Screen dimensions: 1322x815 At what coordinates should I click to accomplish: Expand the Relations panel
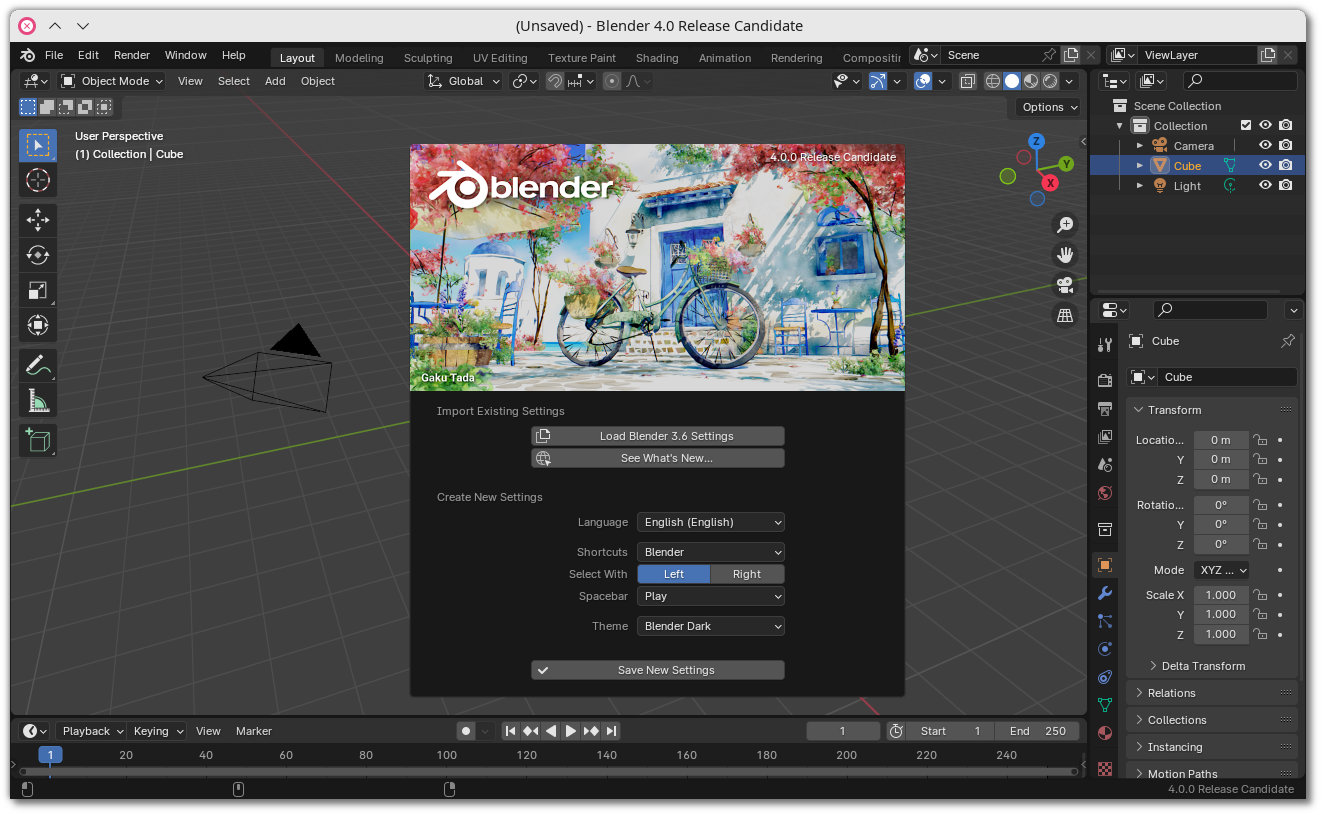pos(1213,693)
